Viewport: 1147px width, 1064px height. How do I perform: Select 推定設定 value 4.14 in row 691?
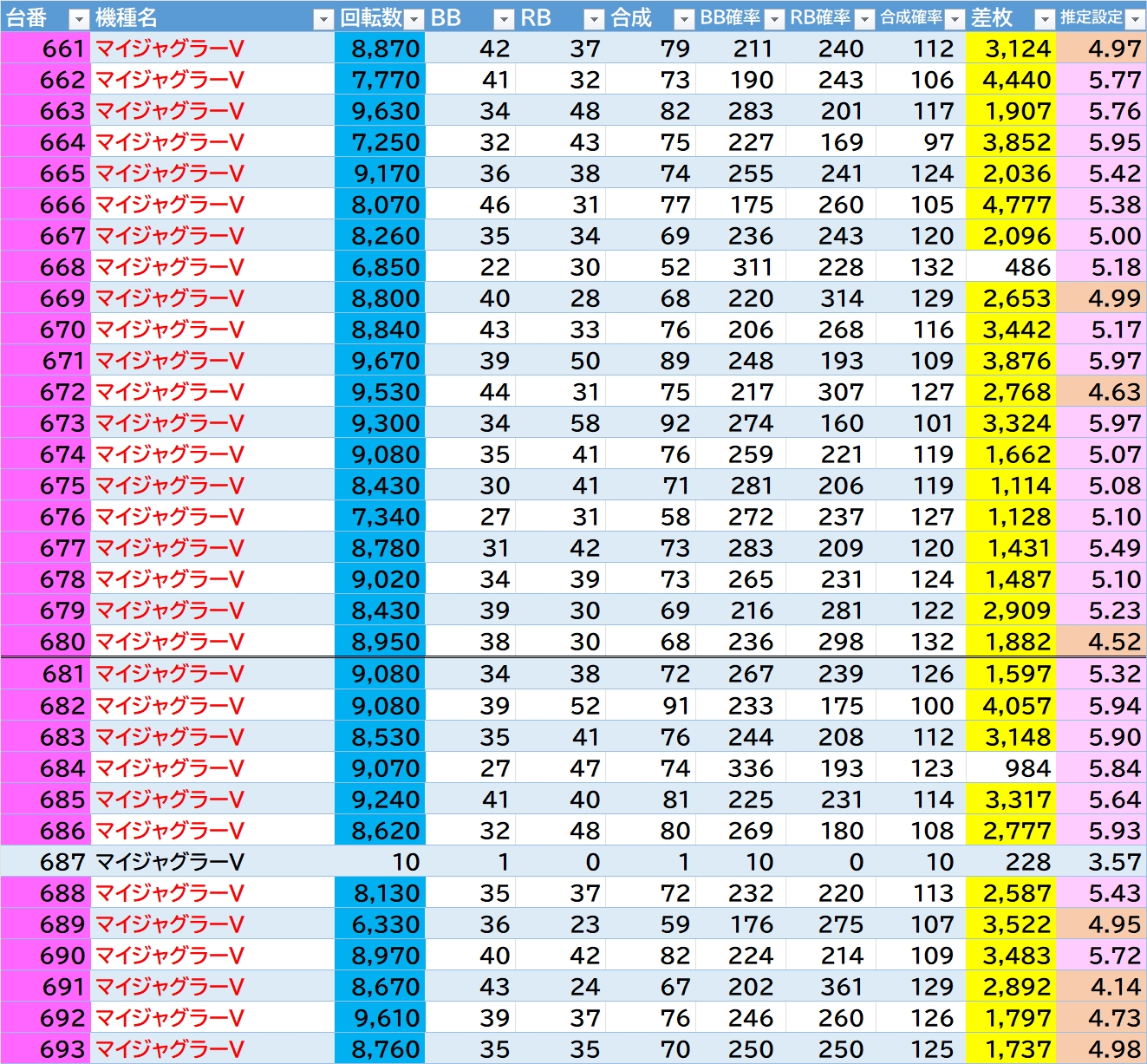[1101, 987]
